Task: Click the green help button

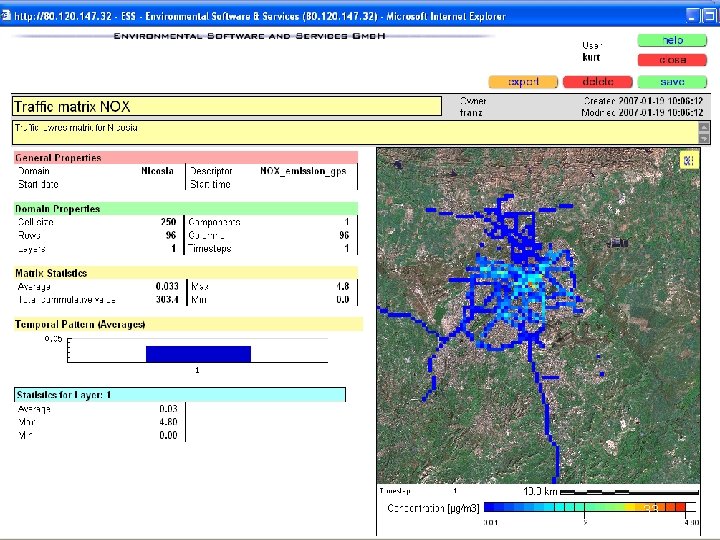Action: pos(671,40)
